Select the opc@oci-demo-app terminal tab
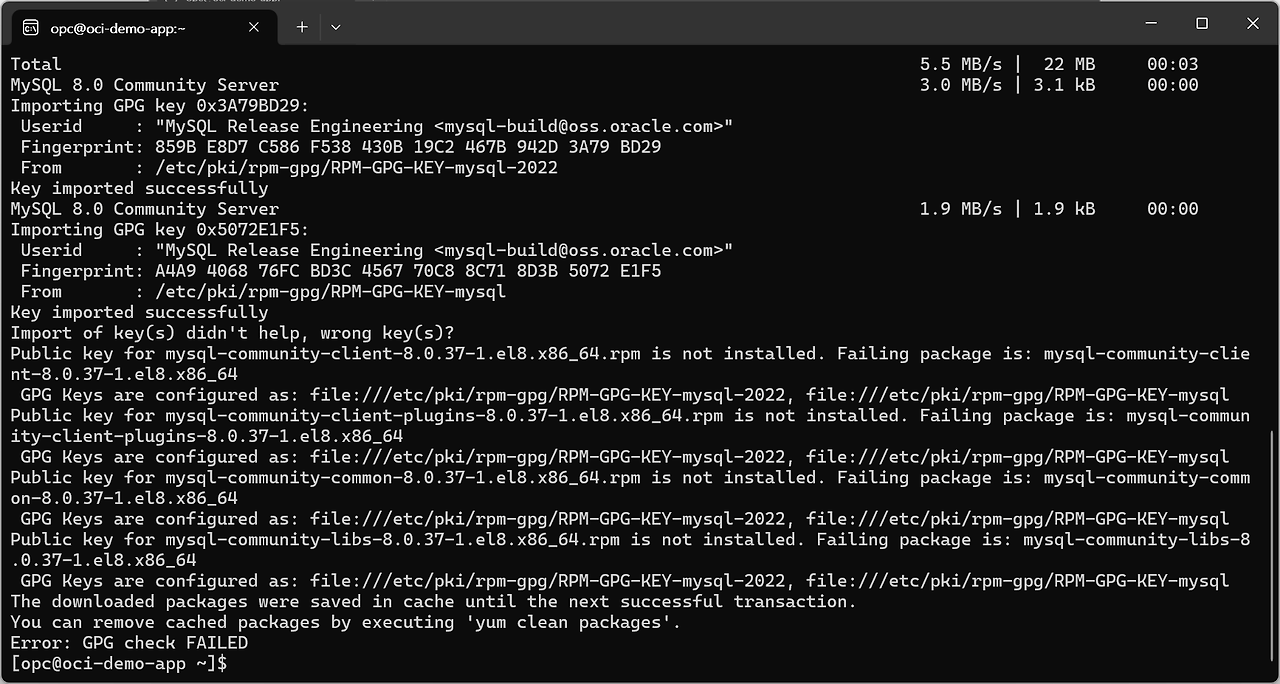Viewport: 1280px width, 684px height. click(x=130, y=28)
